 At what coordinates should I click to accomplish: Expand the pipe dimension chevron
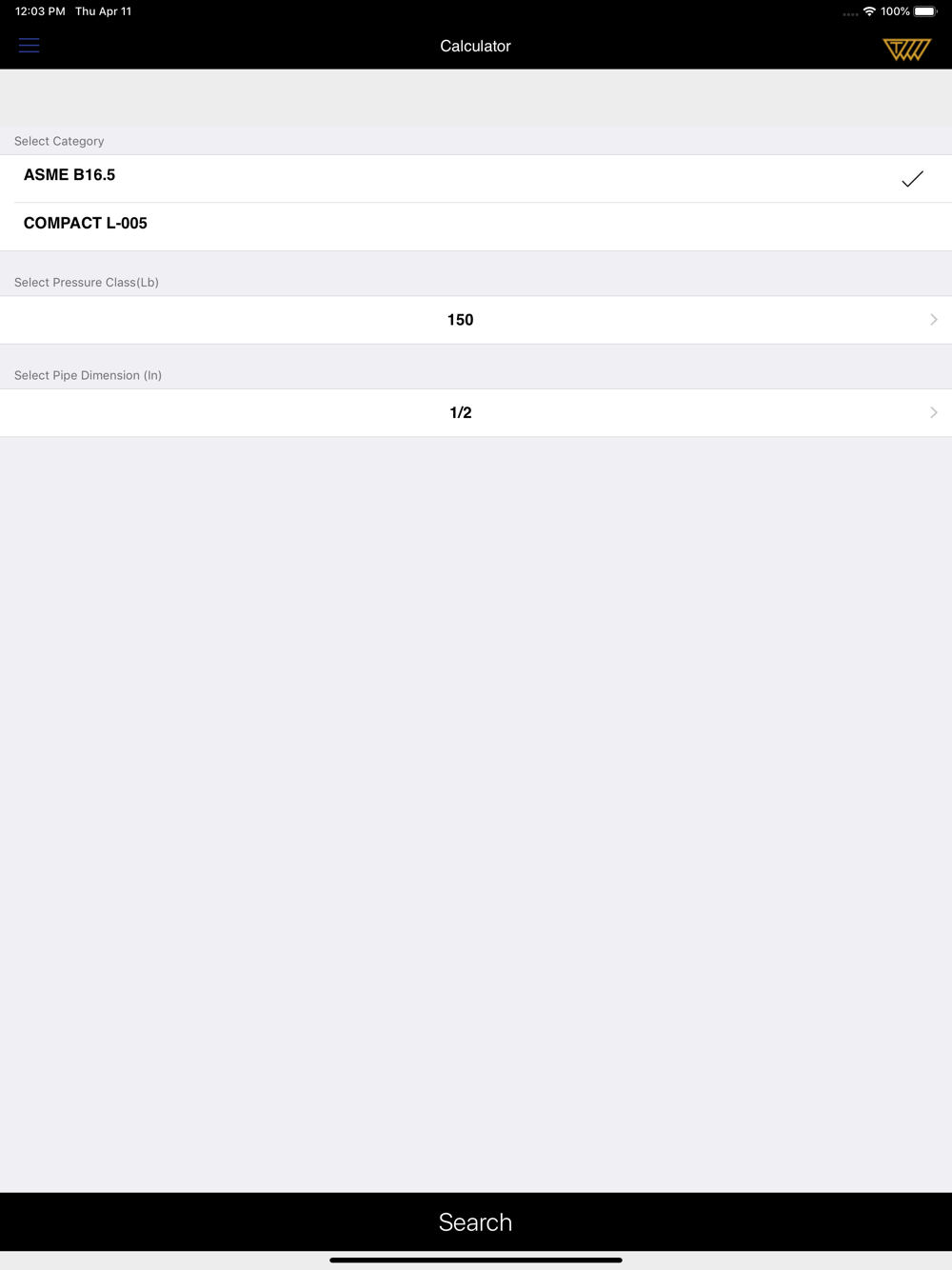[x=933, y=412]
